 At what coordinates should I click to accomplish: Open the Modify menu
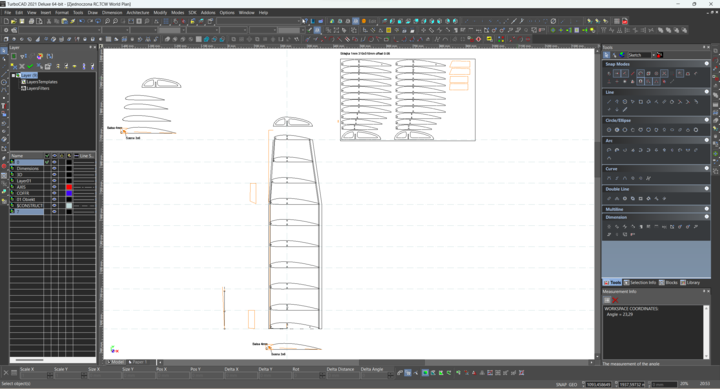[x=160, y=12]
